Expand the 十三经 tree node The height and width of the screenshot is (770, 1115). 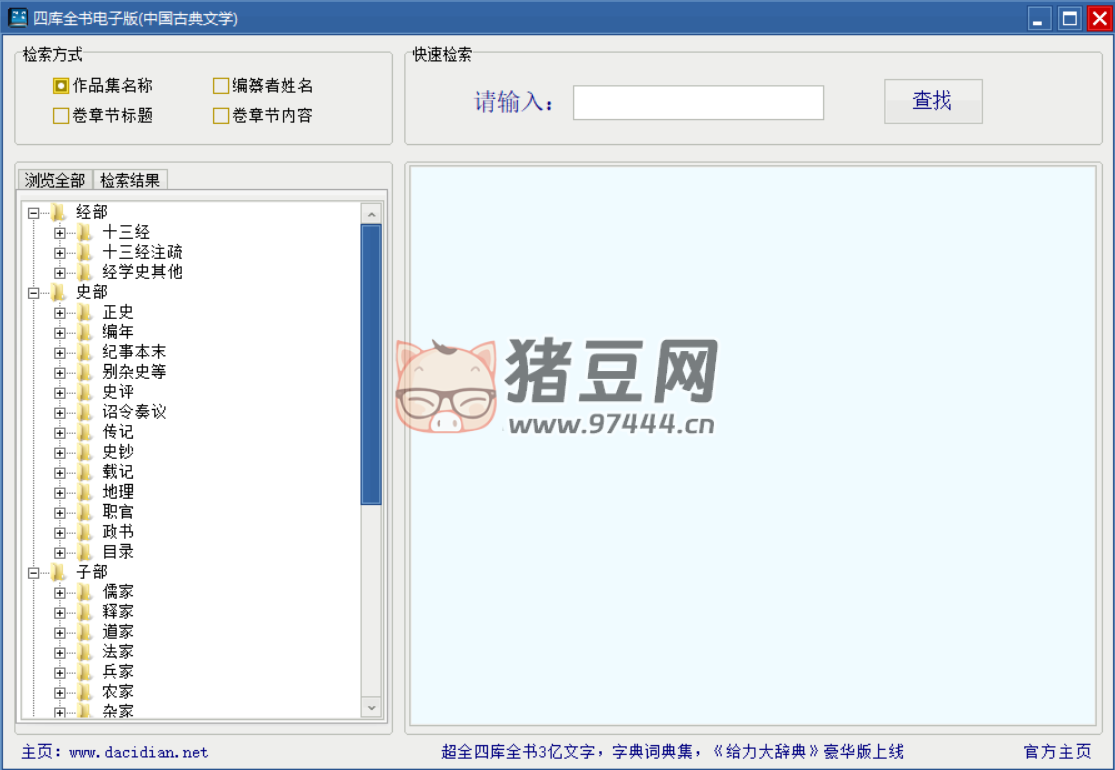pos(60,232)
